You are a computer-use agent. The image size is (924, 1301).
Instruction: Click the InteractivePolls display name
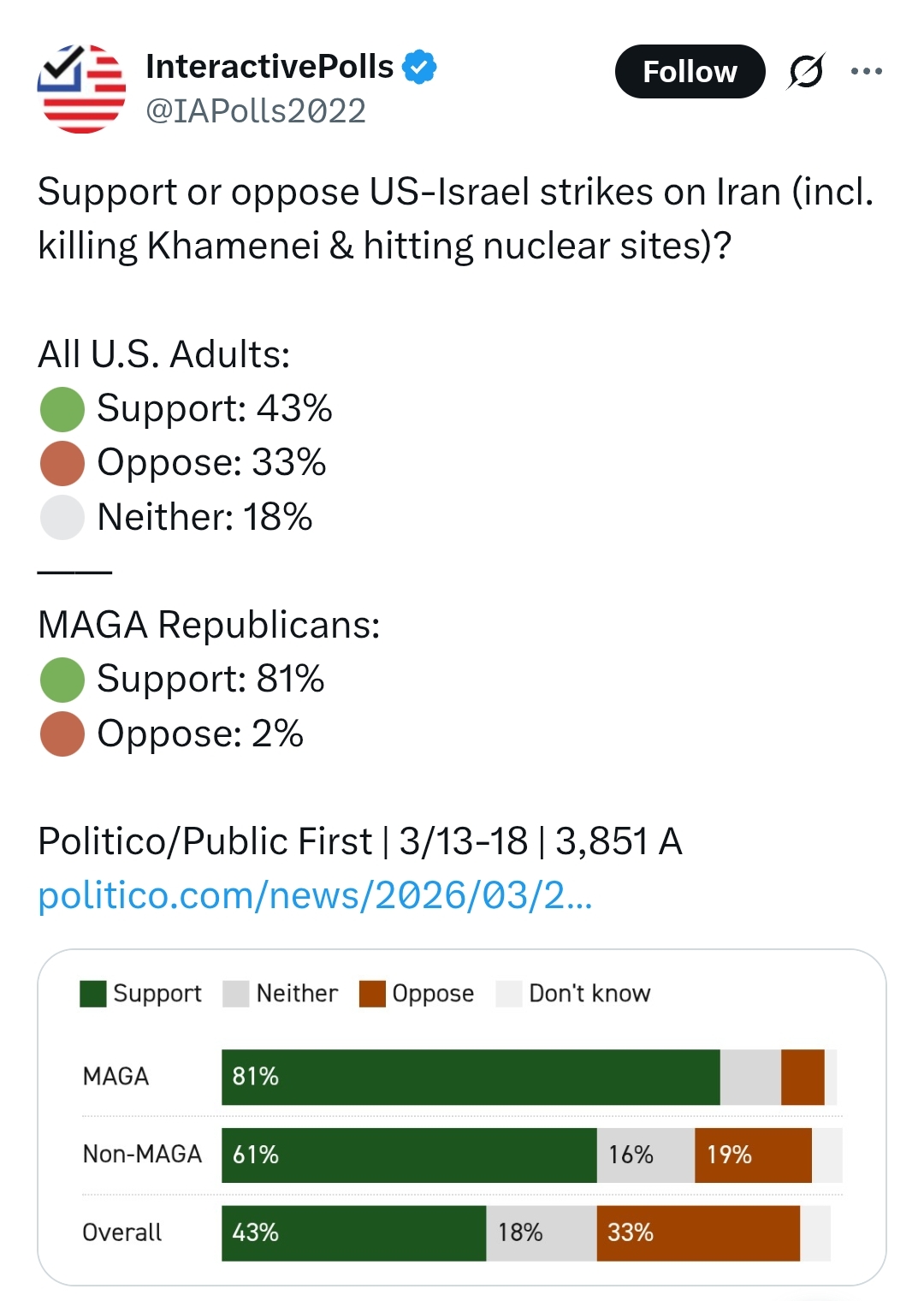[269, 67]
